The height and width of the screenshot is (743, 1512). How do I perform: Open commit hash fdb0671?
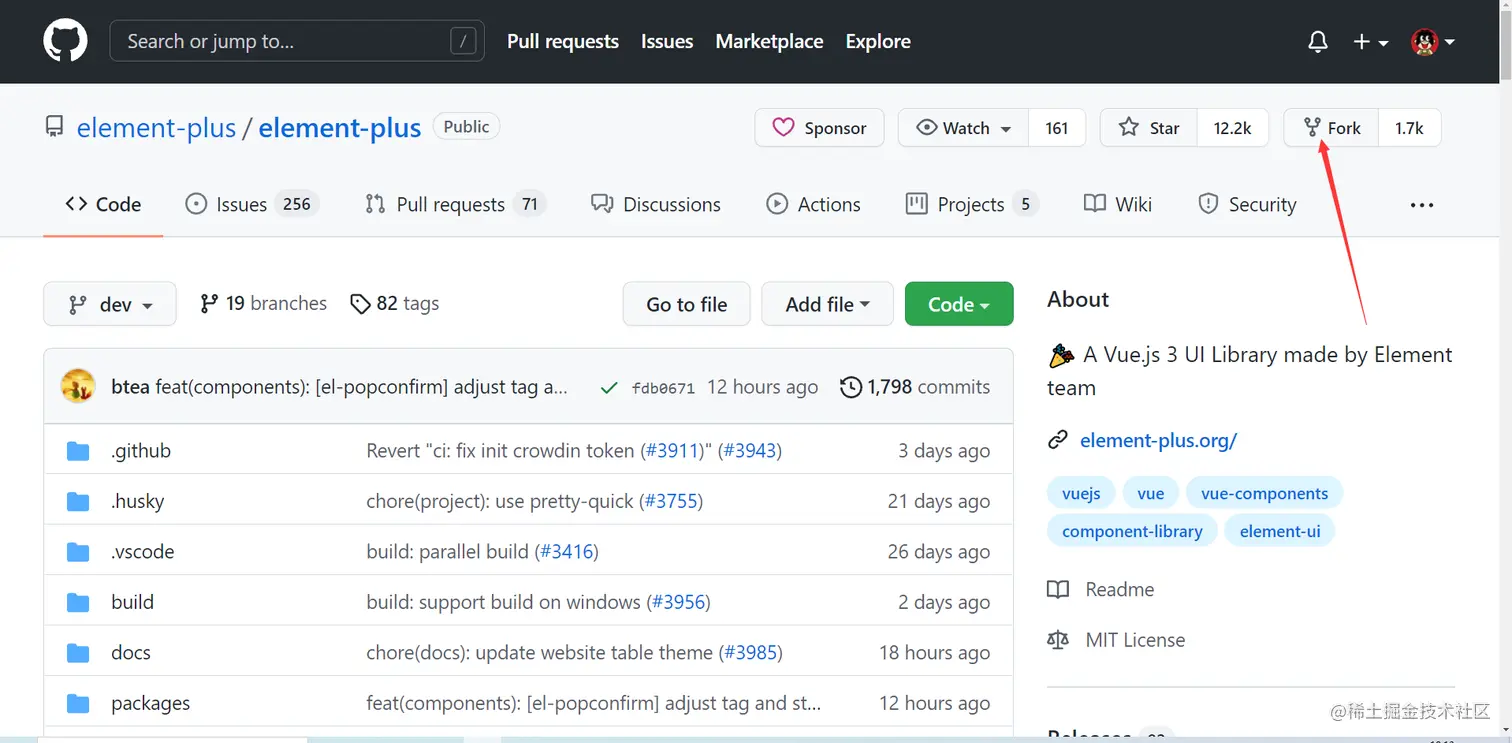coord(663,388)
